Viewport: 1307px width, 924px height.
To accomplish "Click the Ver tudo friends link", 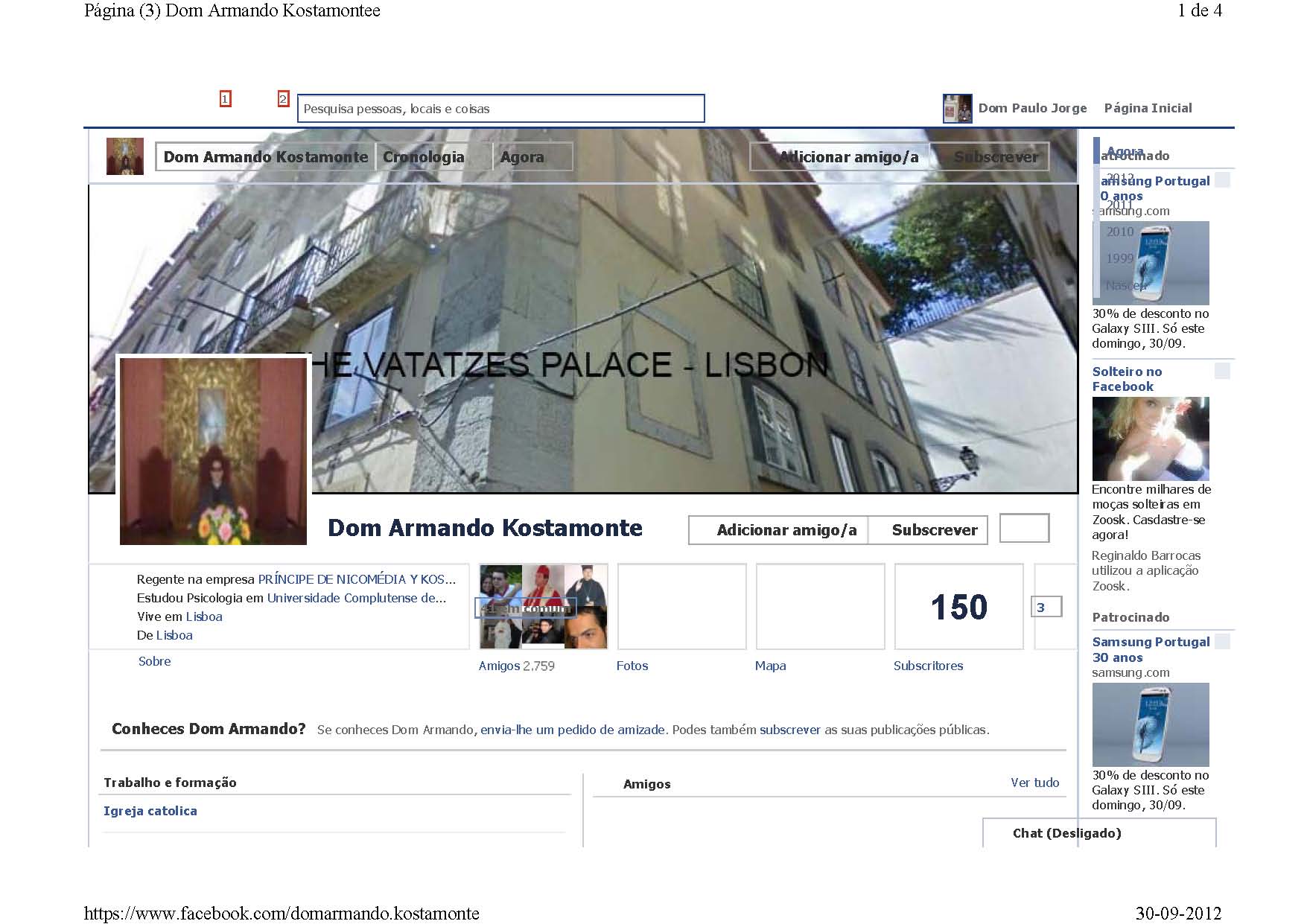I will [x=1034, y=783].
